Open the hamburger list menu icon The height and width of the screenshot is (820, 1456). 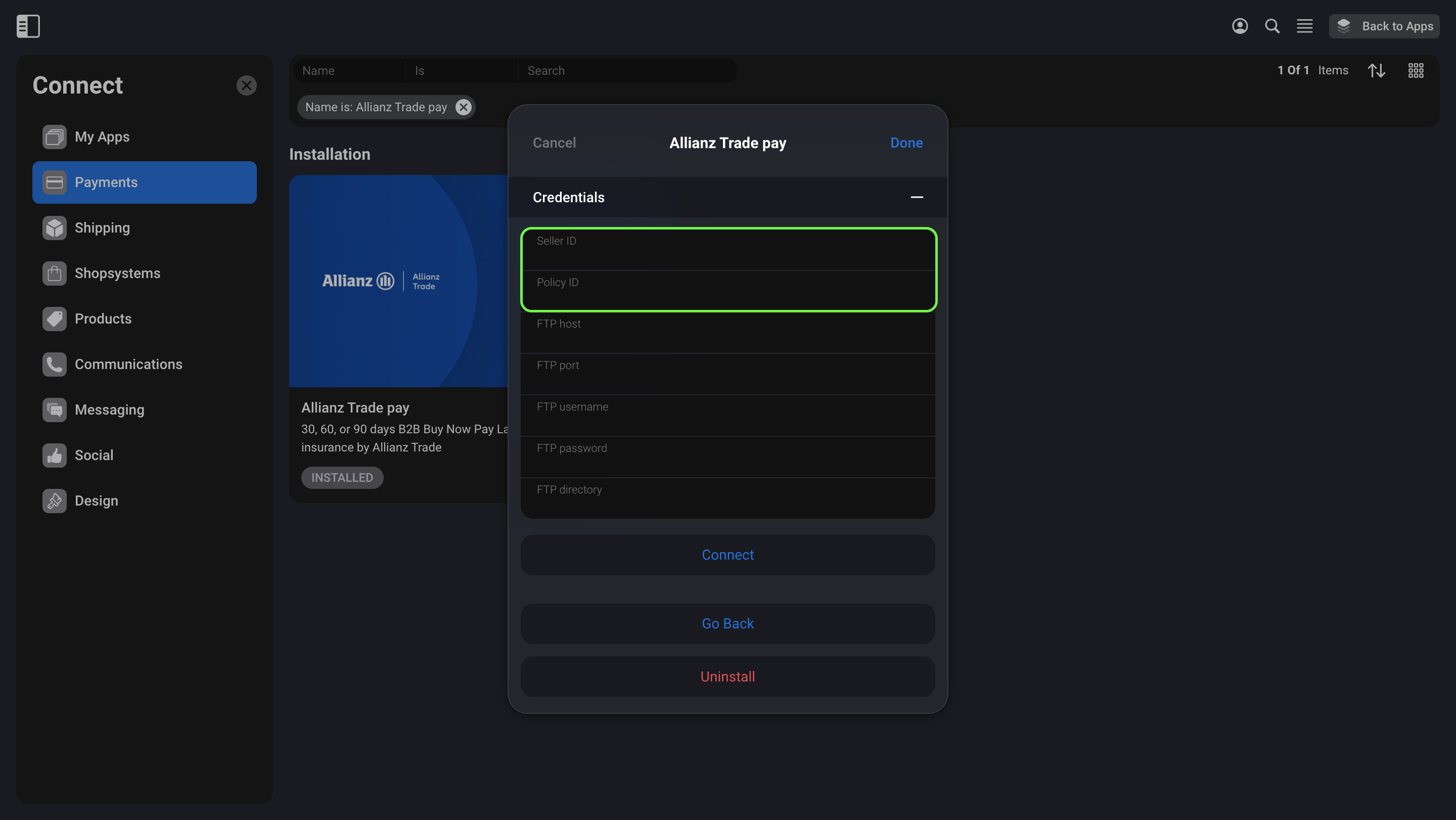coord(1304,26)
